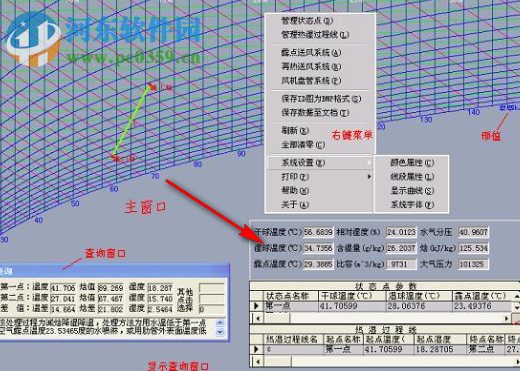
Task: Expand the 打印 submenu arrow
Action: pyautogui.click(x=369, y=176)
